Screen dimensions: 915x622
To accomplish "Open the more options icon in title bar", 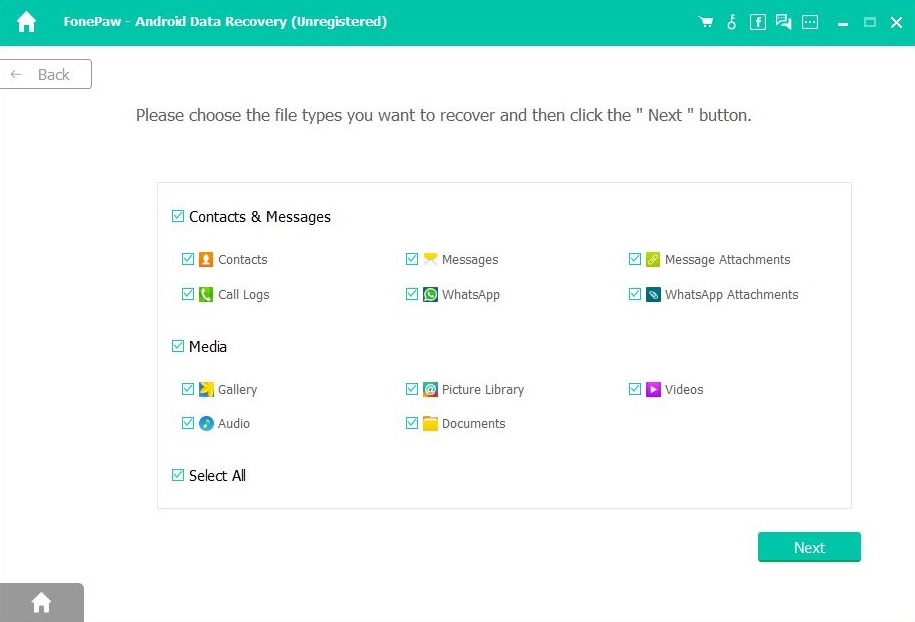I will coord(810,21).
